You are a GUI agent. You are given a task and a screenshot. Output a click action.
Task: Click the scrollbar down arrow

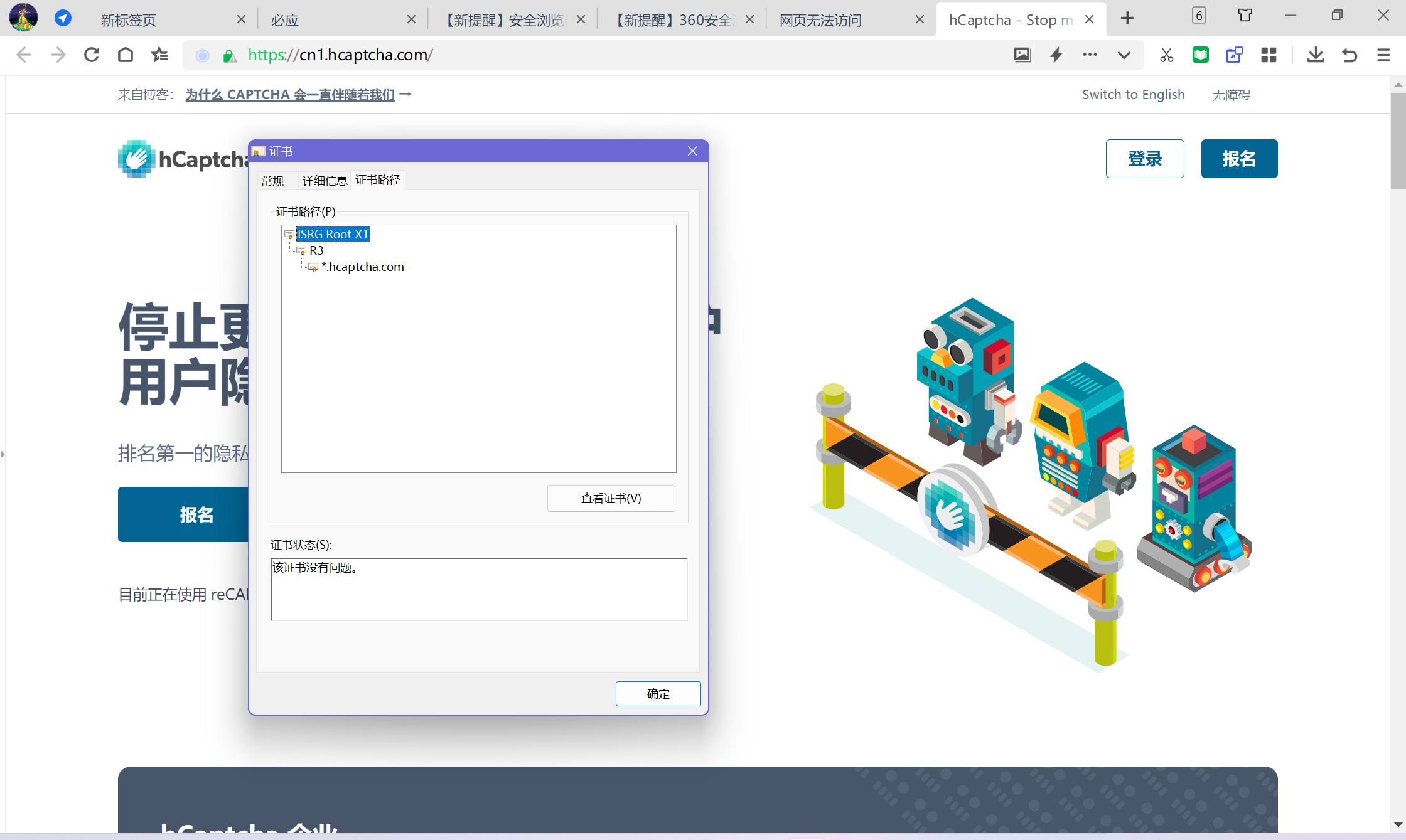[1398, 824]
